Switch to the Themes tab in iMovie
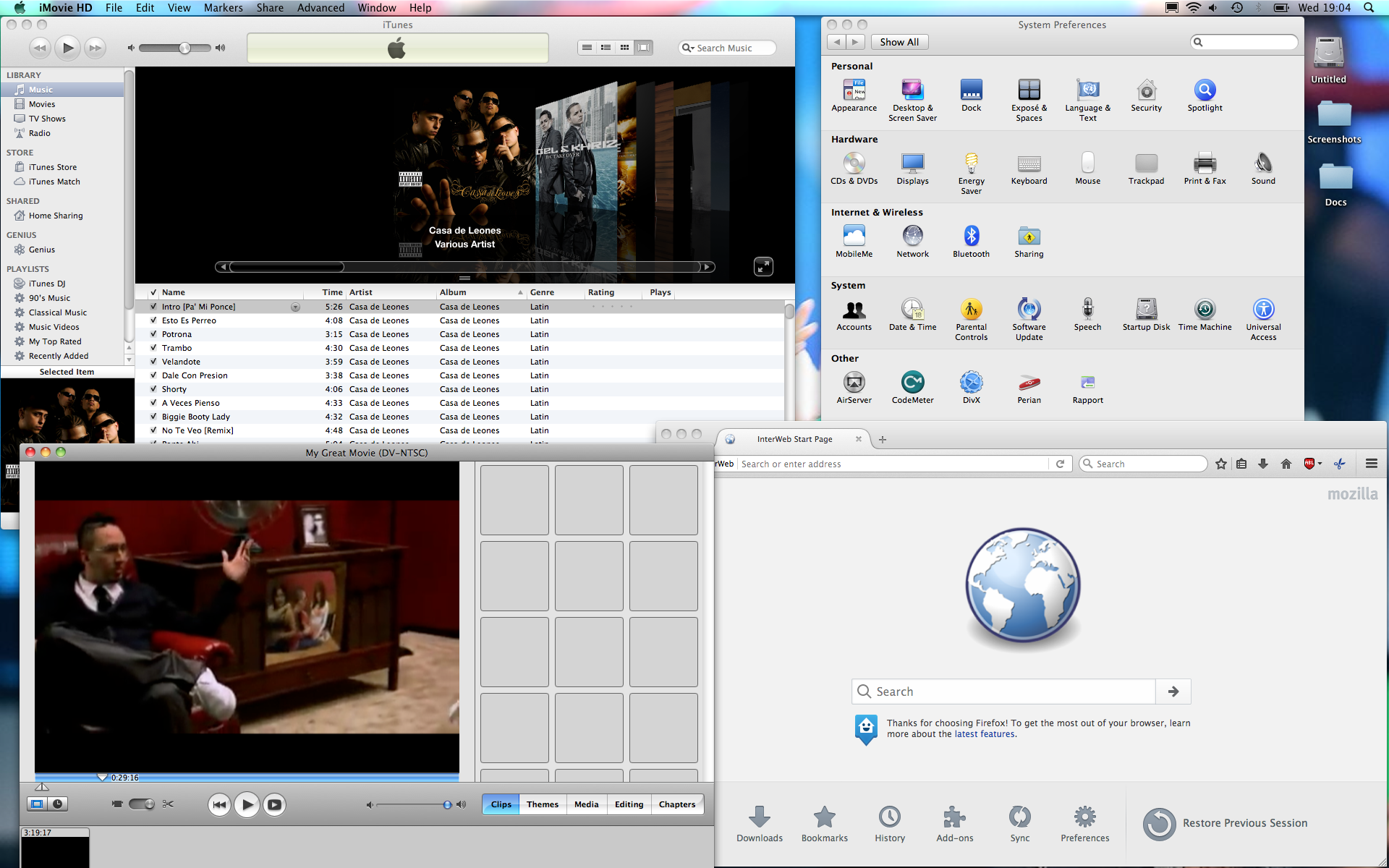Image resolution: width=1389 pixels, height=868 pixels. point(542,804)
